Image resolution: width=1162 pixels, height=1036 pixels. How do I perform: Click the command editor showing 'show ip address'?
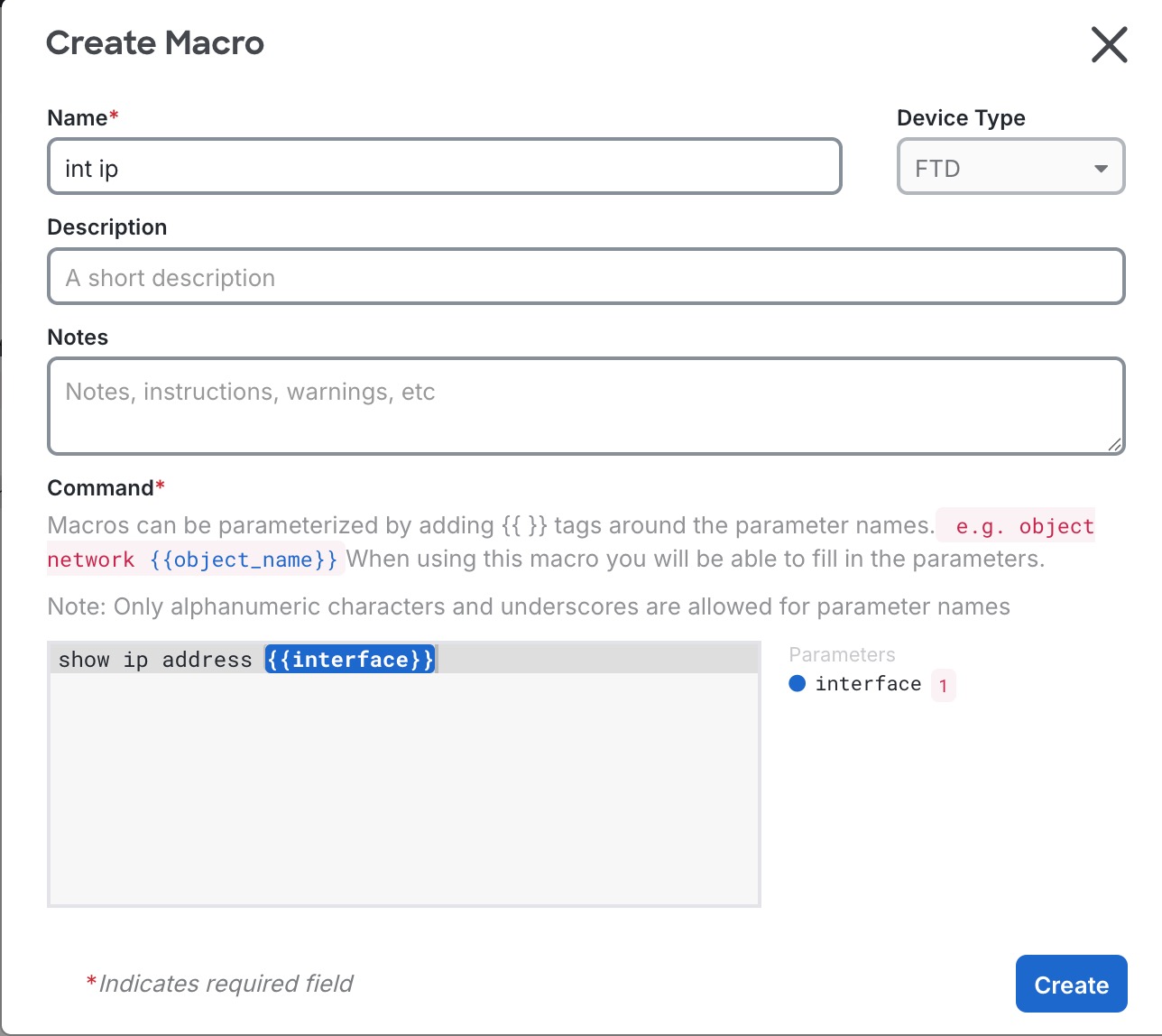pos(156,659)
